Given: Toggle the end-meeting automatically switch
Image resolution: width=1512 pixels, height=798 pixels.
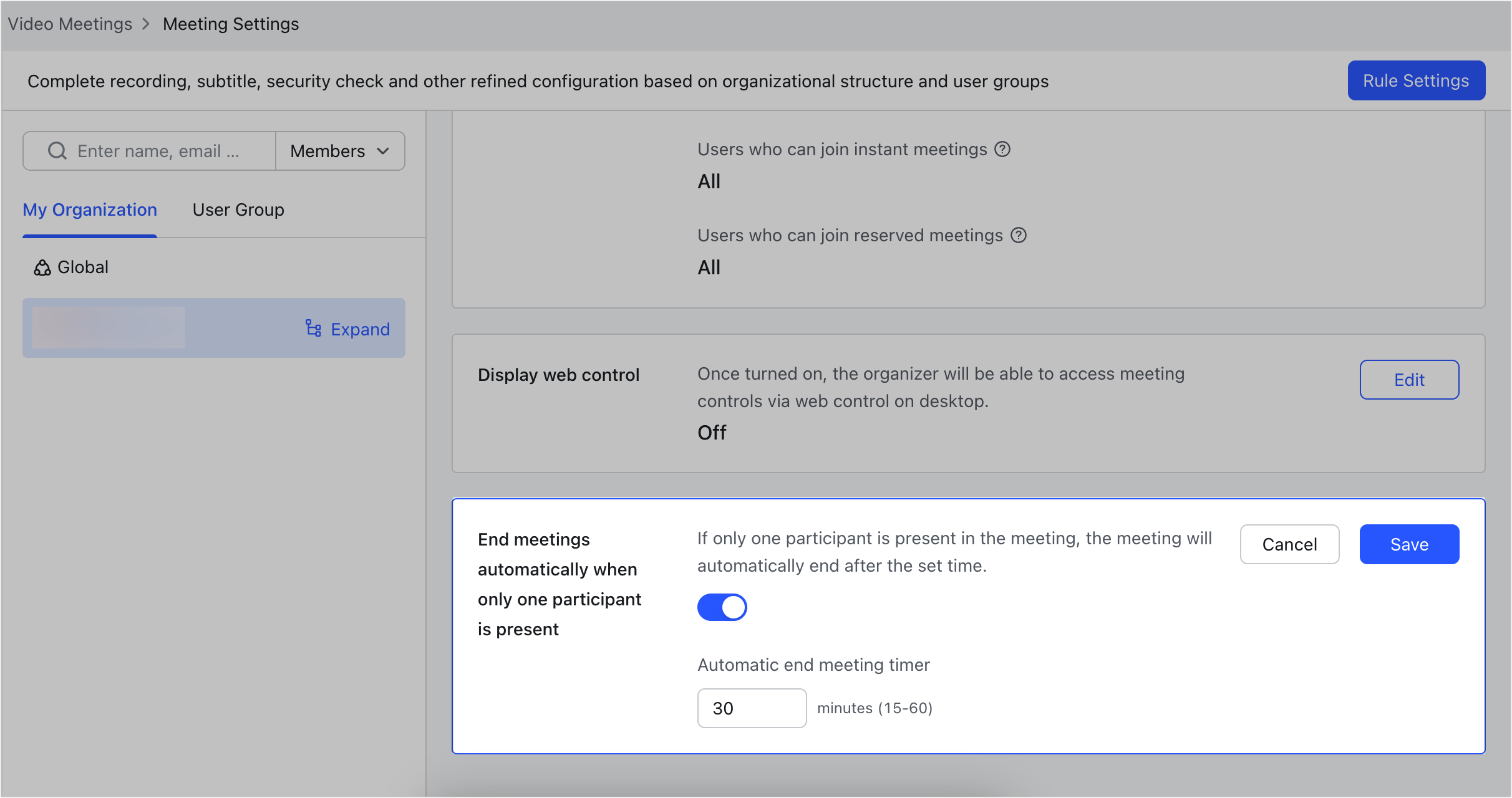Looking at the screenshot, I should 722,607.
